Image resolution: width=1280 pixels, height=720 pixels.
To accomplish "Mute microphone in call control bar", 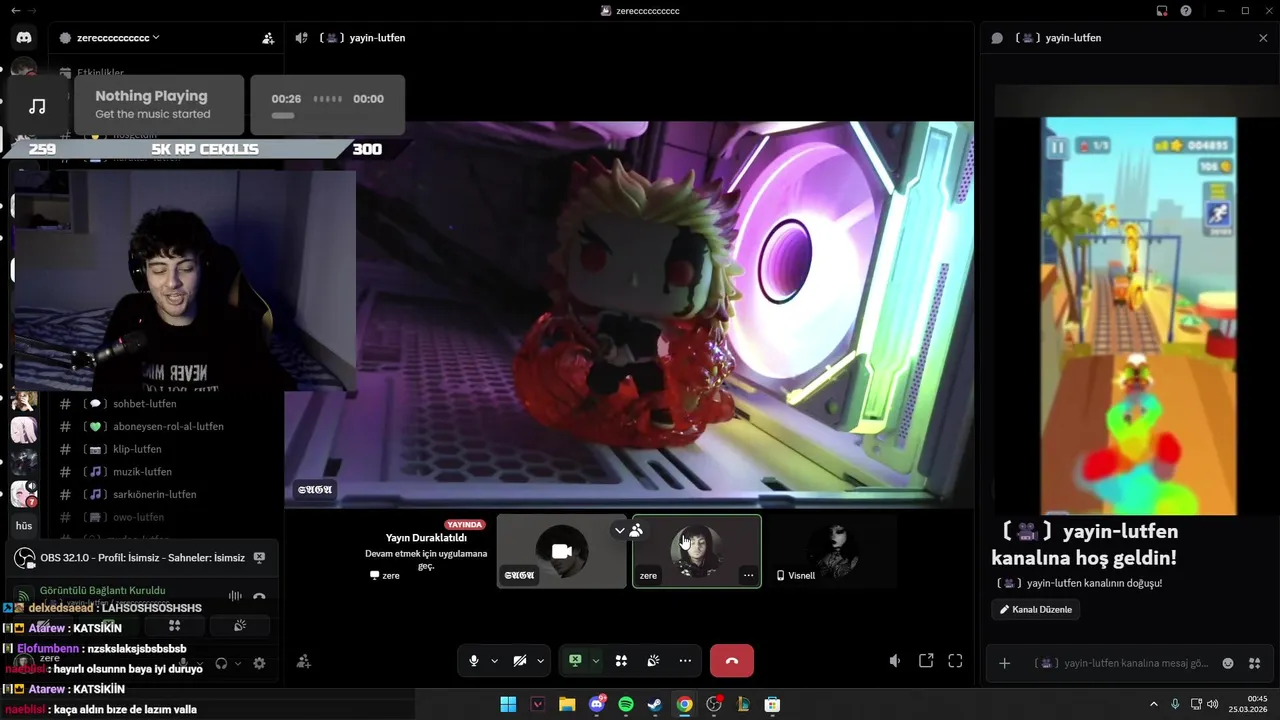I will (474, 661).
